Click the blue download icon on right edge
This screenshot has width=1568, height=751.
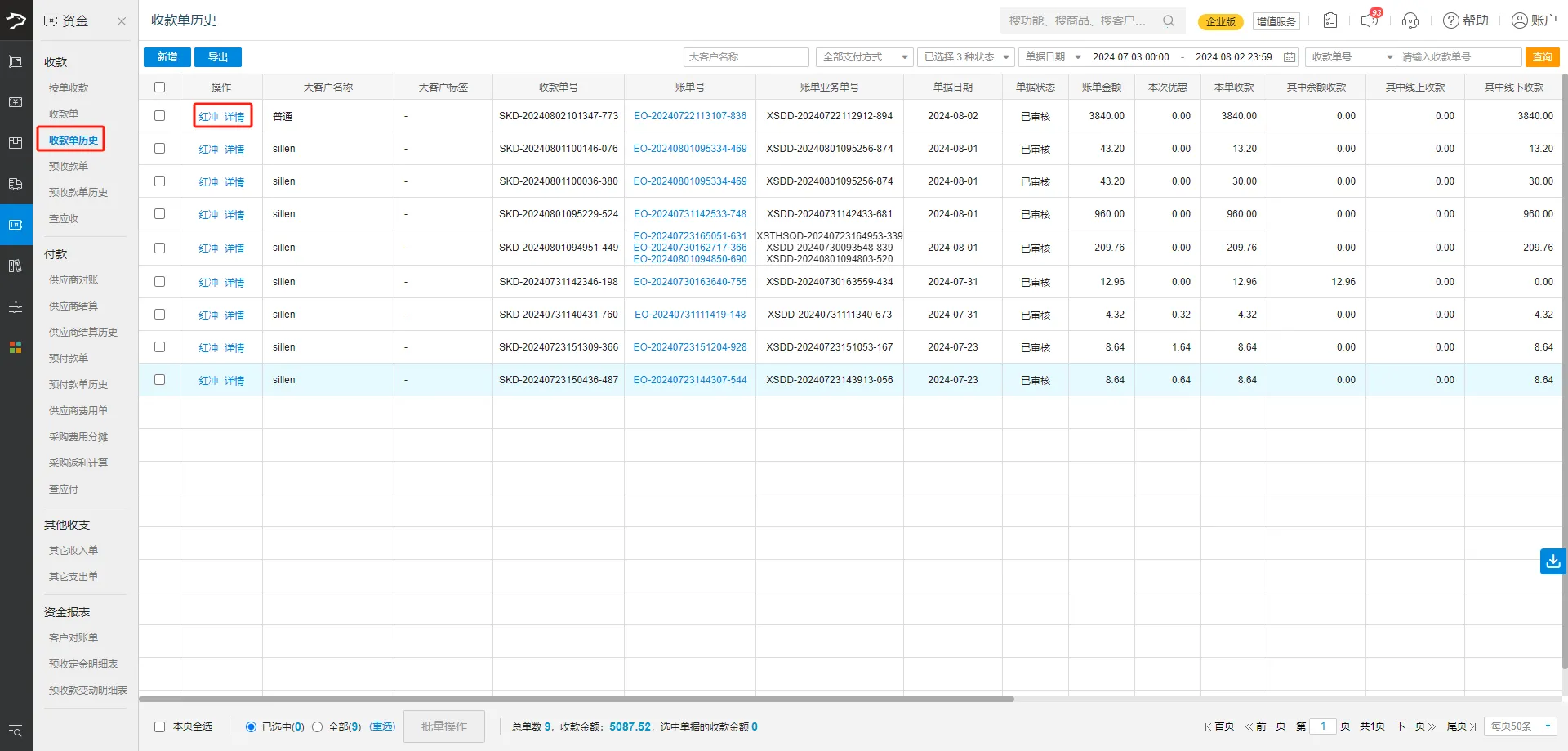click(1552, 561)
